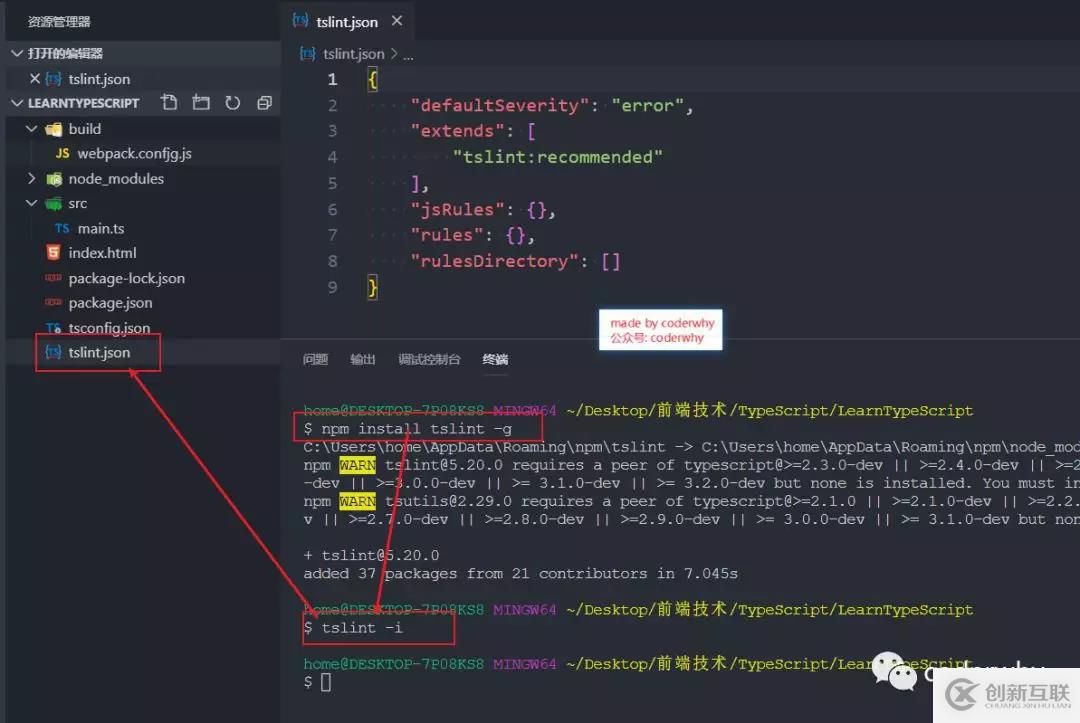Viewport: 1080px width, 723px height.
Task: Click the file icon in breadcrumb bar
Action: (308, 54)
